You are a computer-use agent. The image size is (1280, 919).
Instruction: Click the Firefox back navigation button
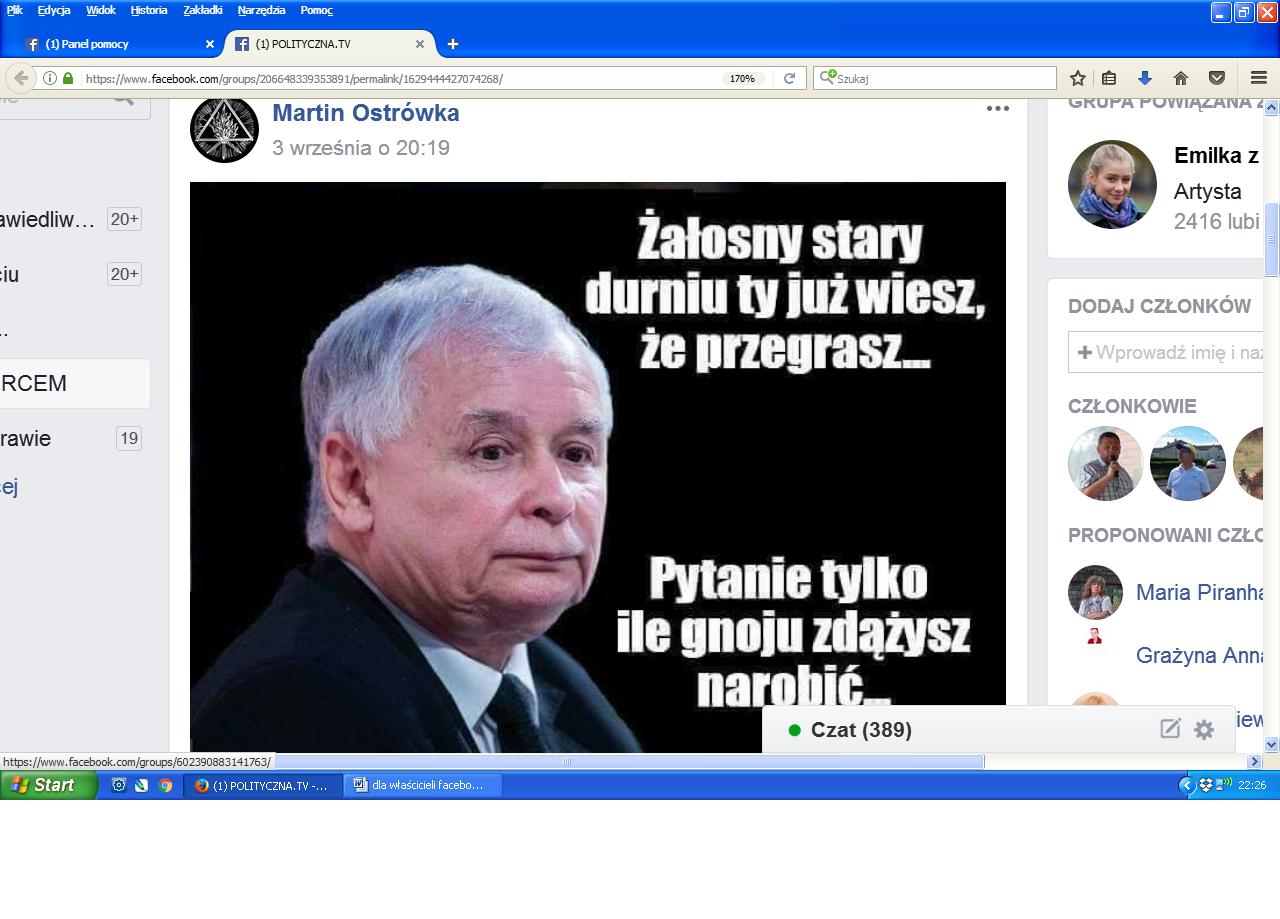pos(19,78)
